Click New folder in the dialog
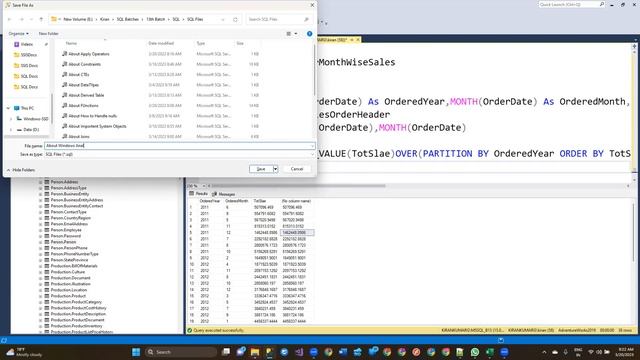 49,33
